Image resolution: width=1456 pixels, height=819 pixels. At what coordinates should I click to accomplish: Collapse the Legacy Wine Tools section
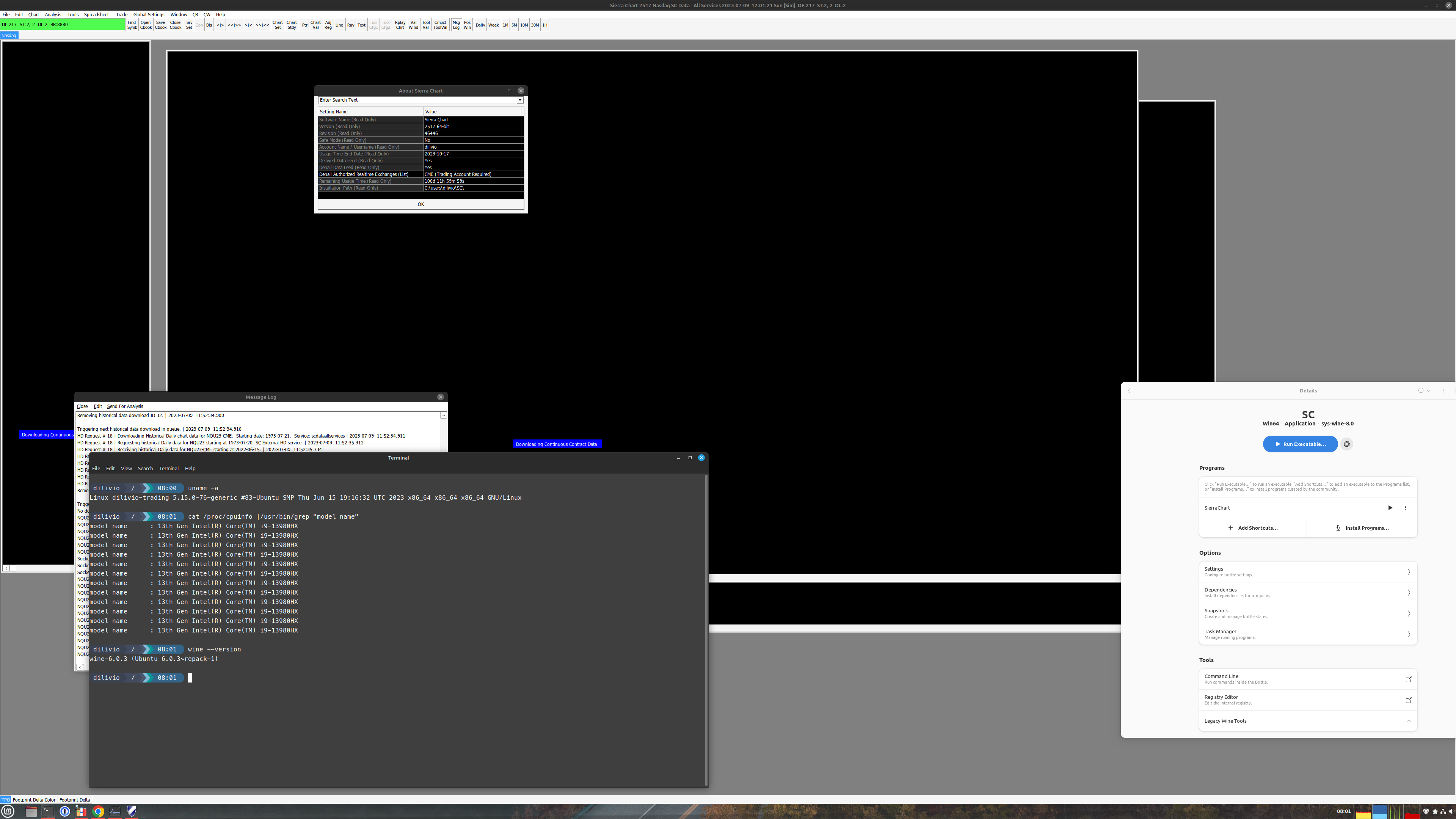[x=1408, y=721]
